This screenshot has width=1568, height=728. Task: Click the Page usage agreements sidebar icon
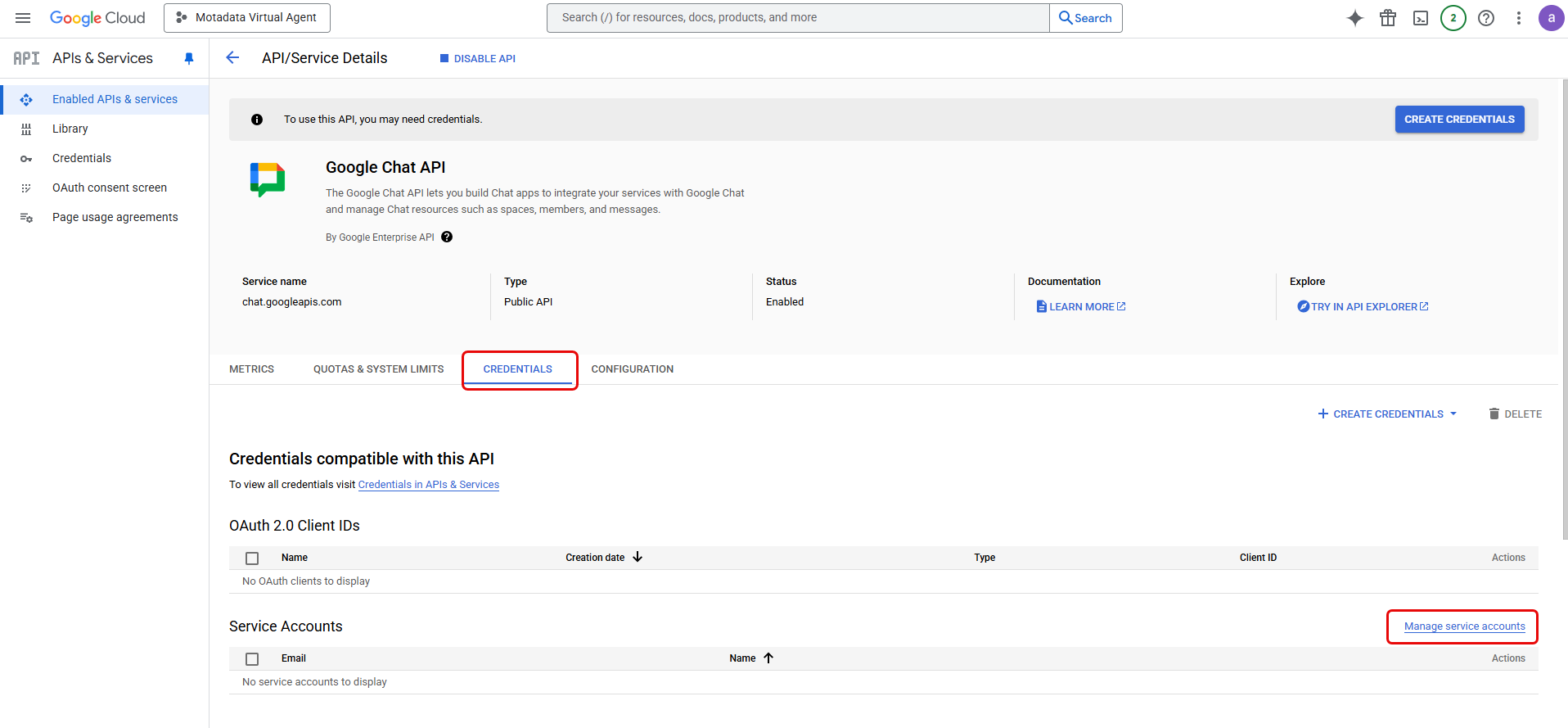pos(26,218)
